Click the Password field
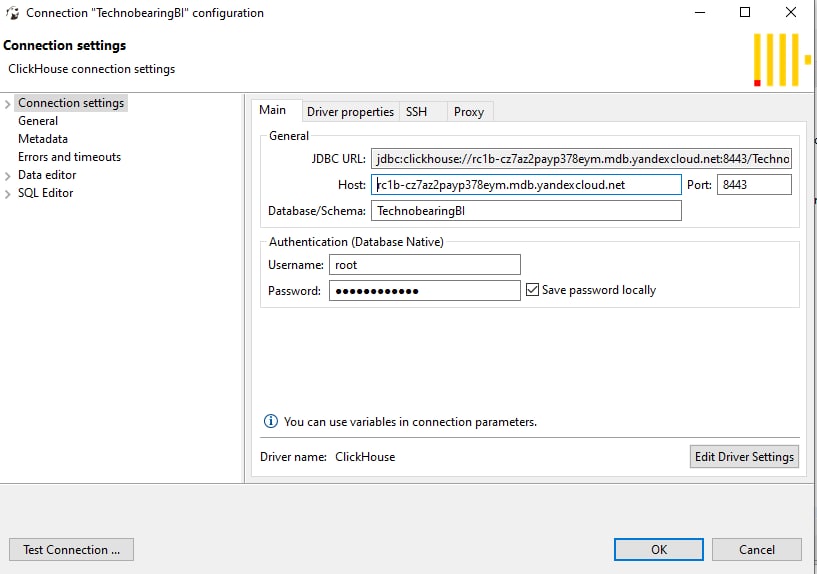This screenshot has height=574, width=817. click(425, 291)
